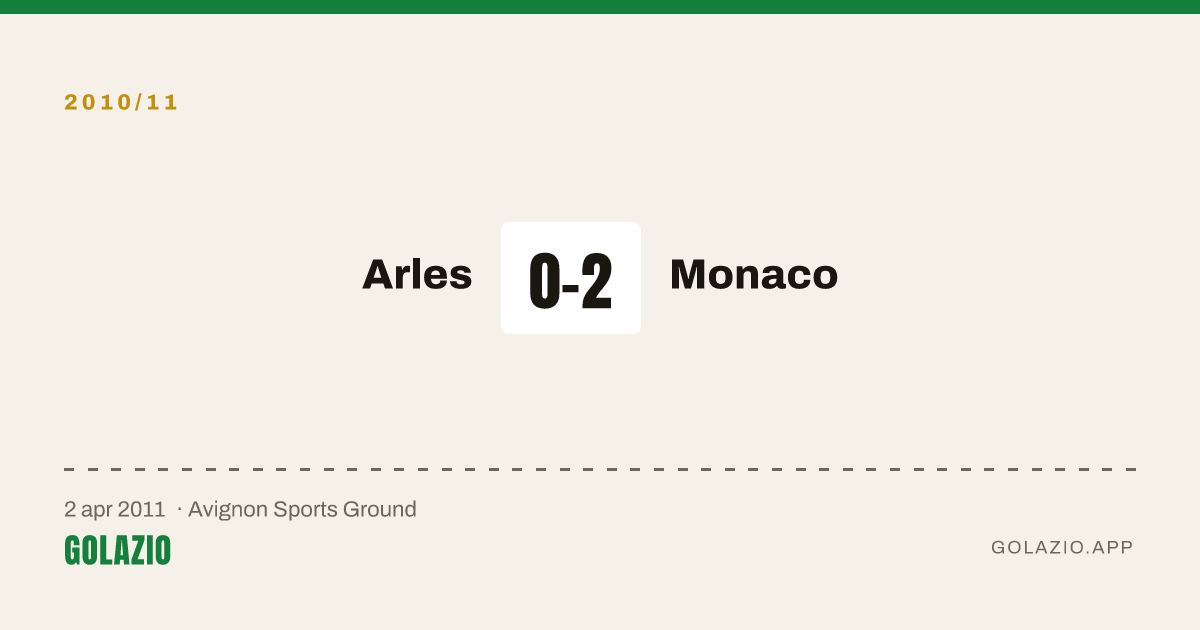This screenshot has height=630, width=1200.
Task: Click the word Ground in venue name
Action: click(380, 509)
